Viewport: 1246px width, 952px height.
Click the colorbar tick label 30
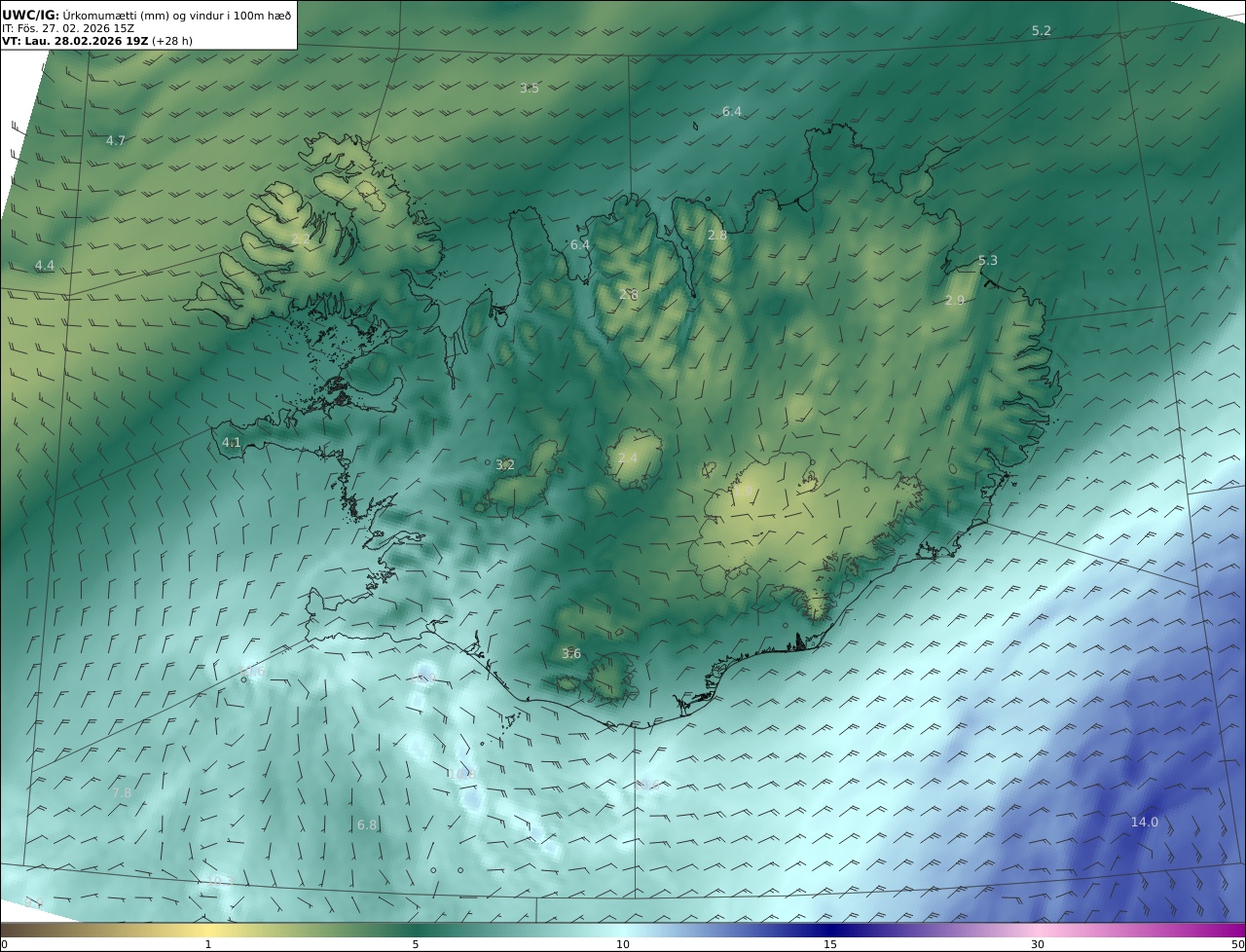coord(1038,944)
